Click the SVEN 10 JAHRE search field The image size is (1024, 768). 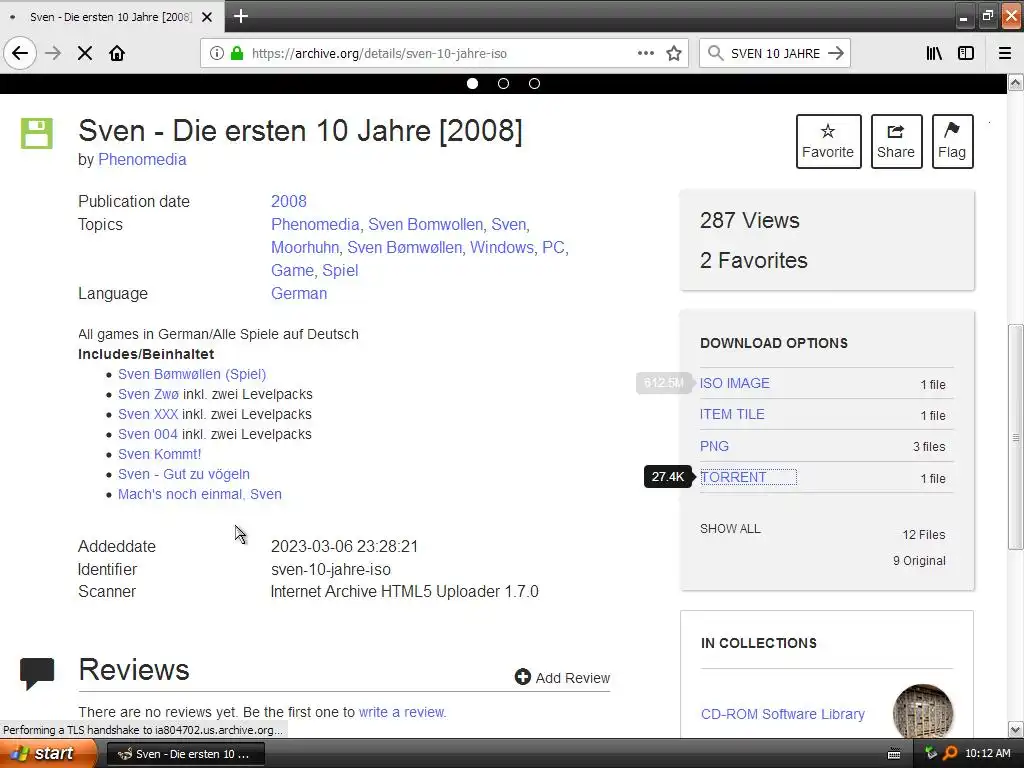[x=775, y=53]
